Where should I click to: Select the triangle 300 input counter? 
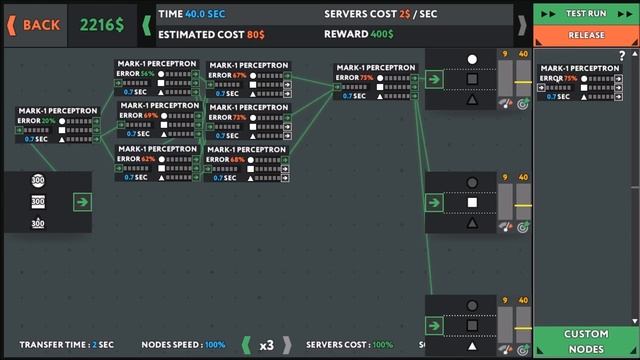[x=38, y=223]
